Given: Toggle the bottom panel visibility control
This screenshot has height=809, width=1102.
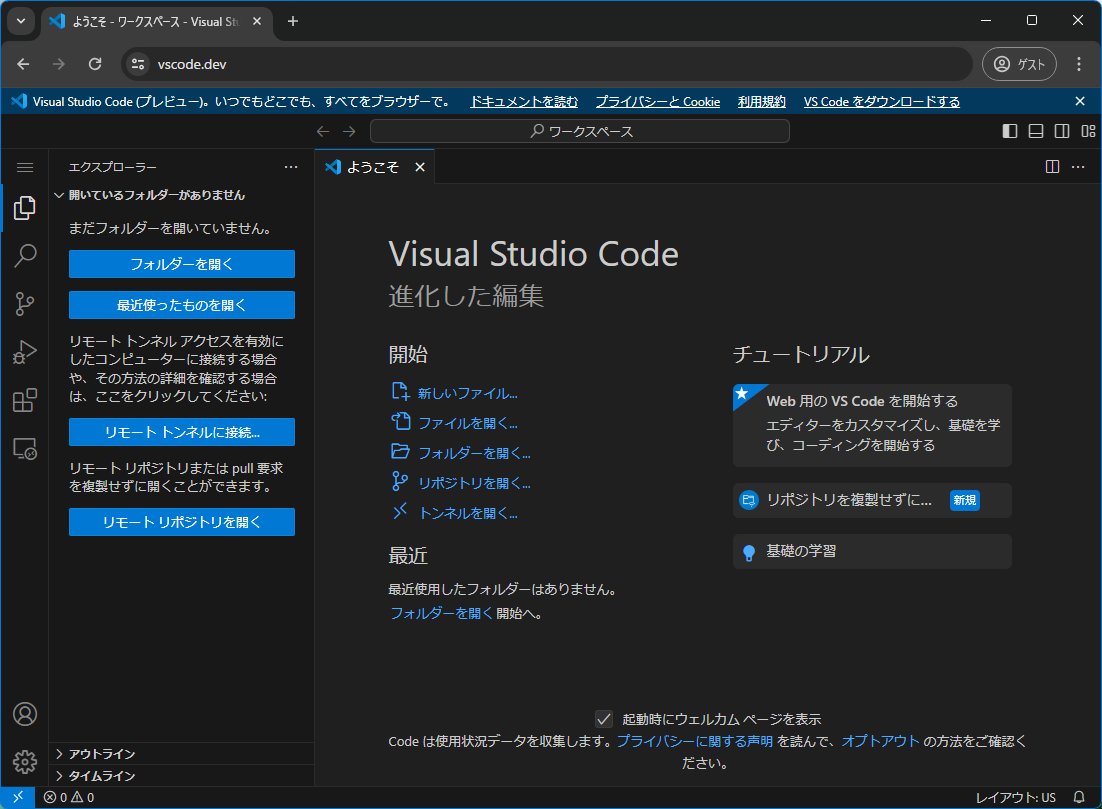Looking at the screenshot, I should tap(1036, 130).
